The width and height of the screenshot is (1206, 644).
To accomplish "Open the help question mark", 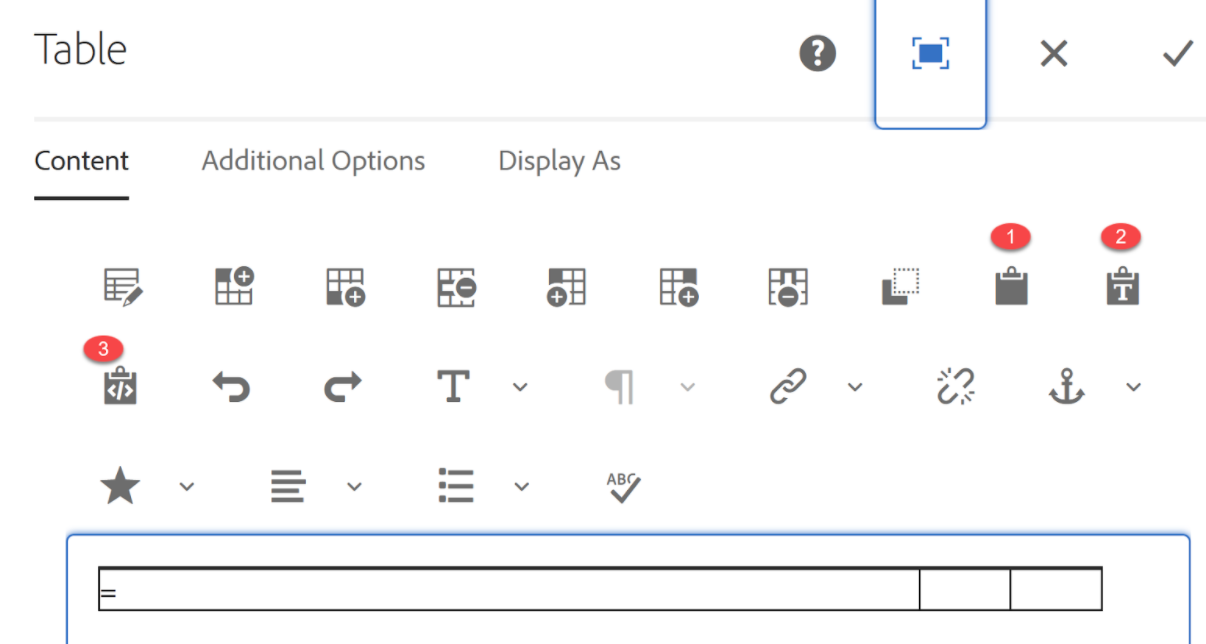I will click(818, 54).
